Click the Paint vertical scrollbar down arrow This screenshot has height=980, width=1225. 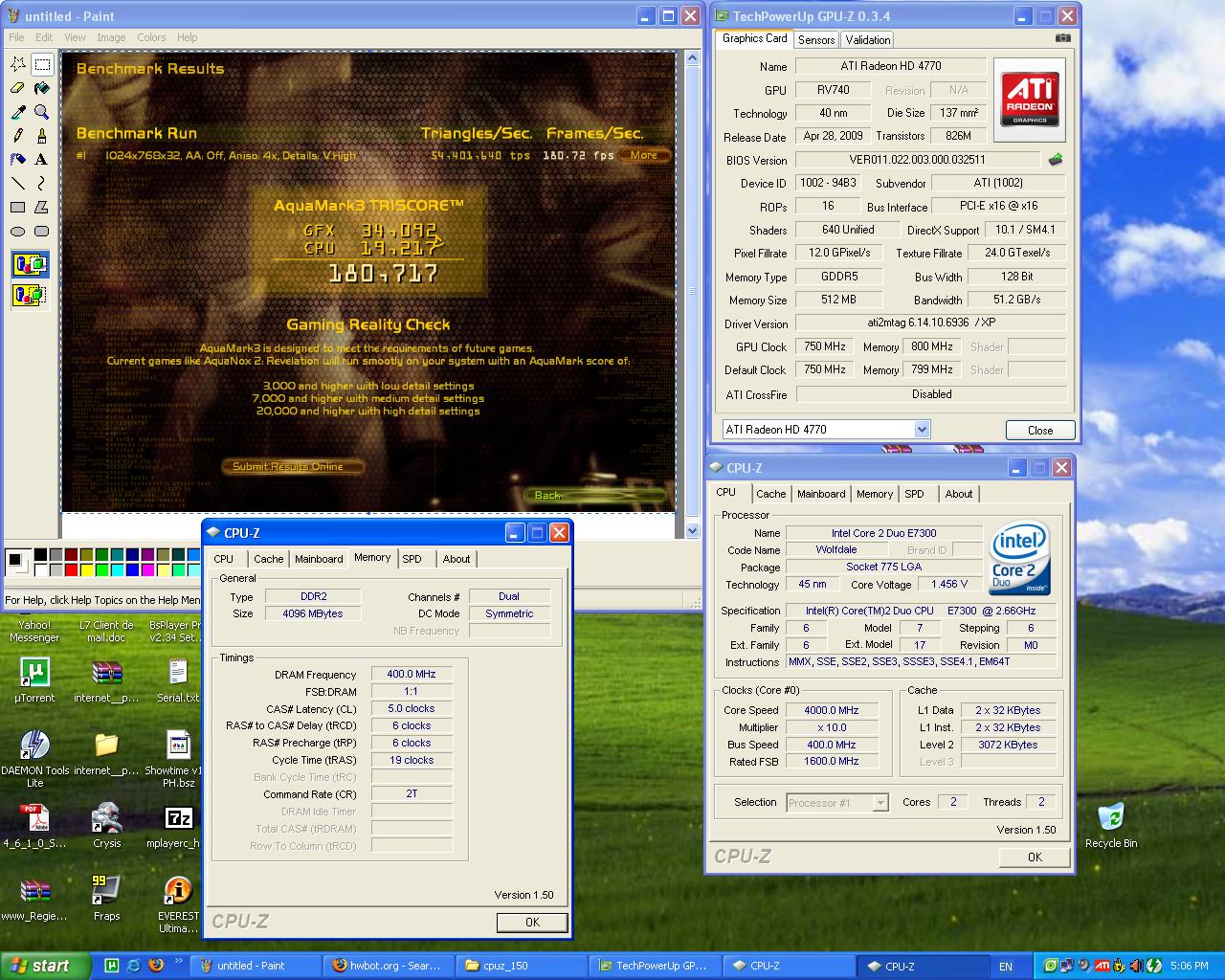pos(693,529)
